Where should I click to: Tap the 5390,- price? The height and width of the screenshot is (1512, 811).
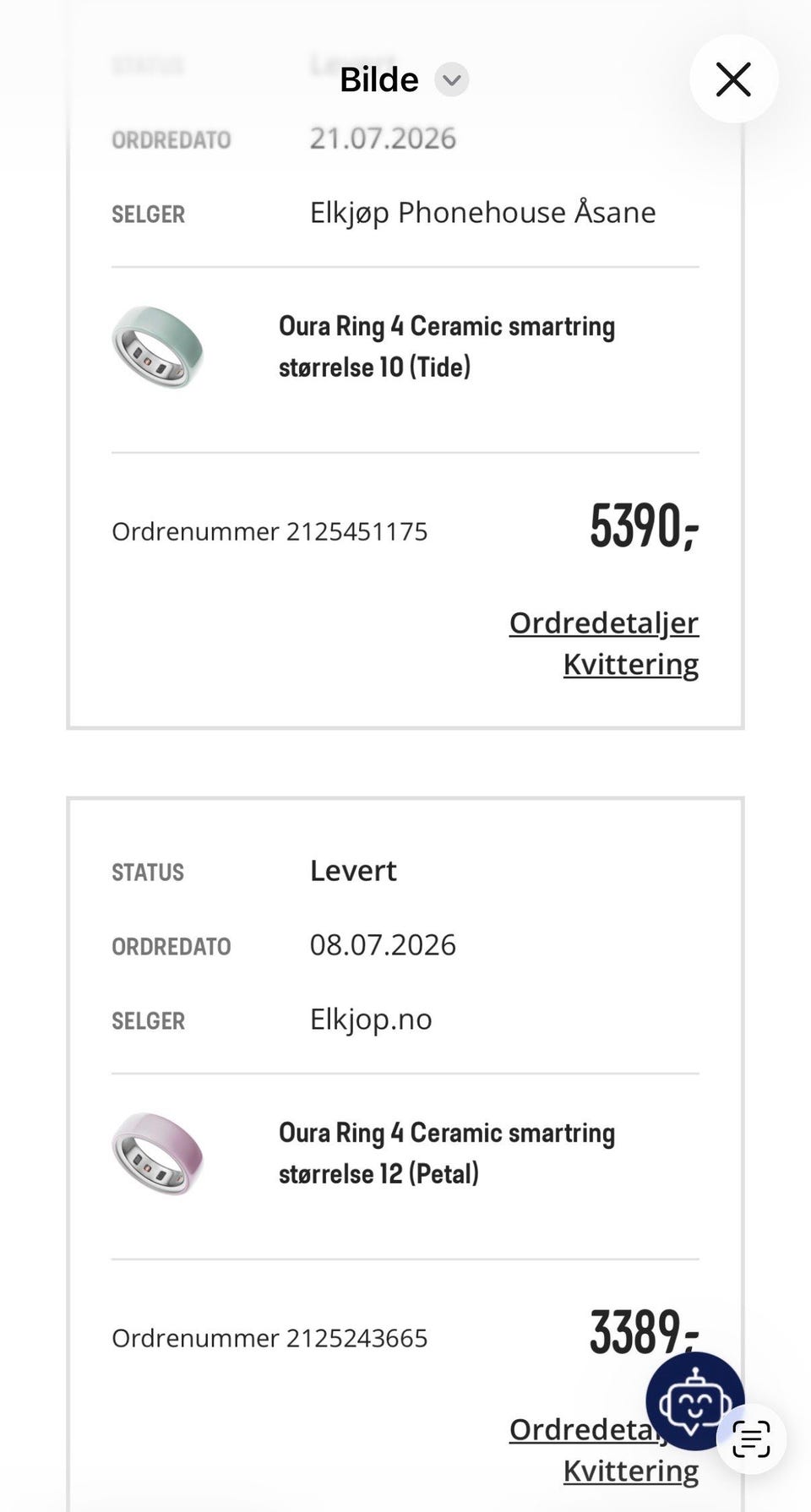(645, 526)
